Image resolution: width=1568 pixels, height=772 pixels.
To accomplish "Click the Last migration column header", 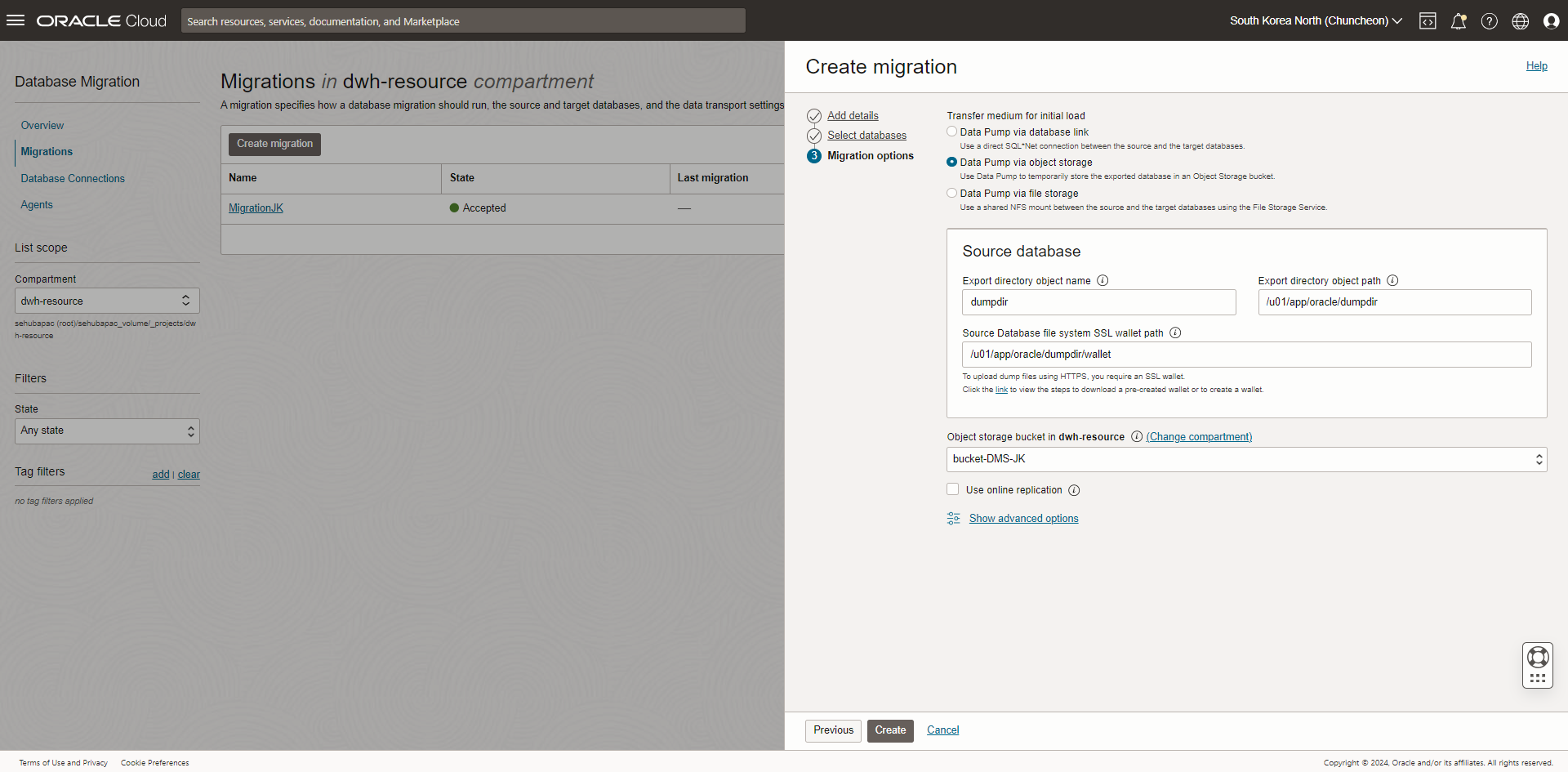I will pyautogui.click(x=712, y=178).
